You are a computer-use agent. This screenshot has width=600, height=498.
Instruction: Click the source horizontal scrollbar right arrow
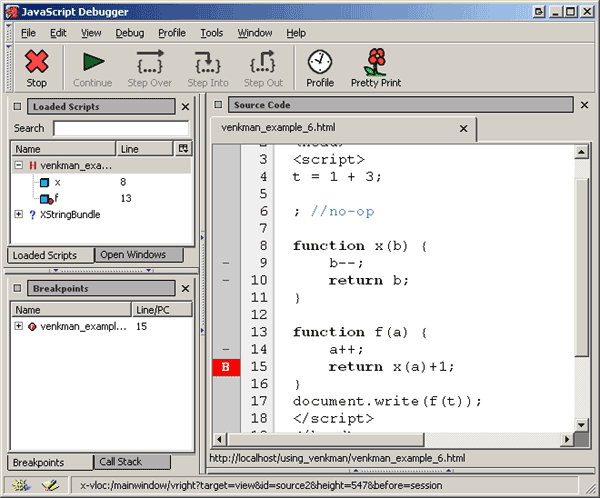tap(567, 439)
